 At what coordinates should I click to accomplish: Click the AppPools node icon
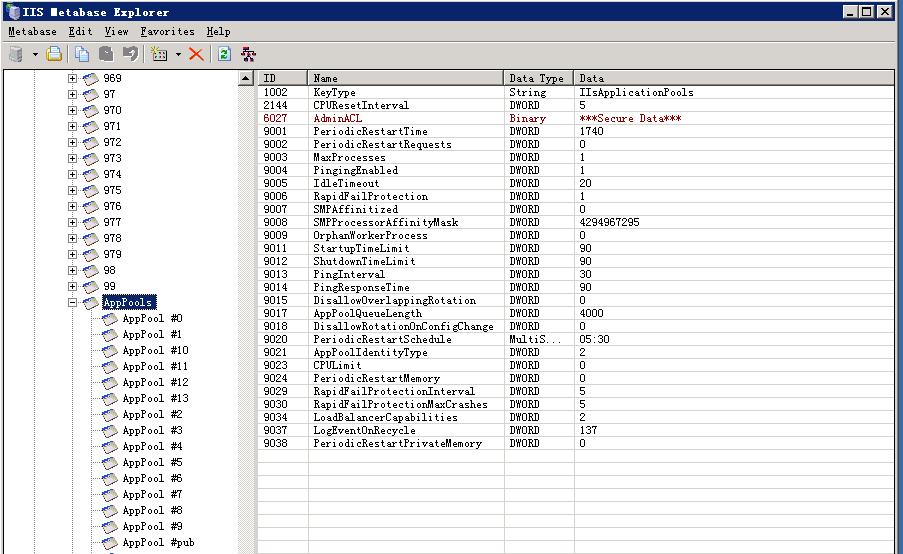point(90,302)
